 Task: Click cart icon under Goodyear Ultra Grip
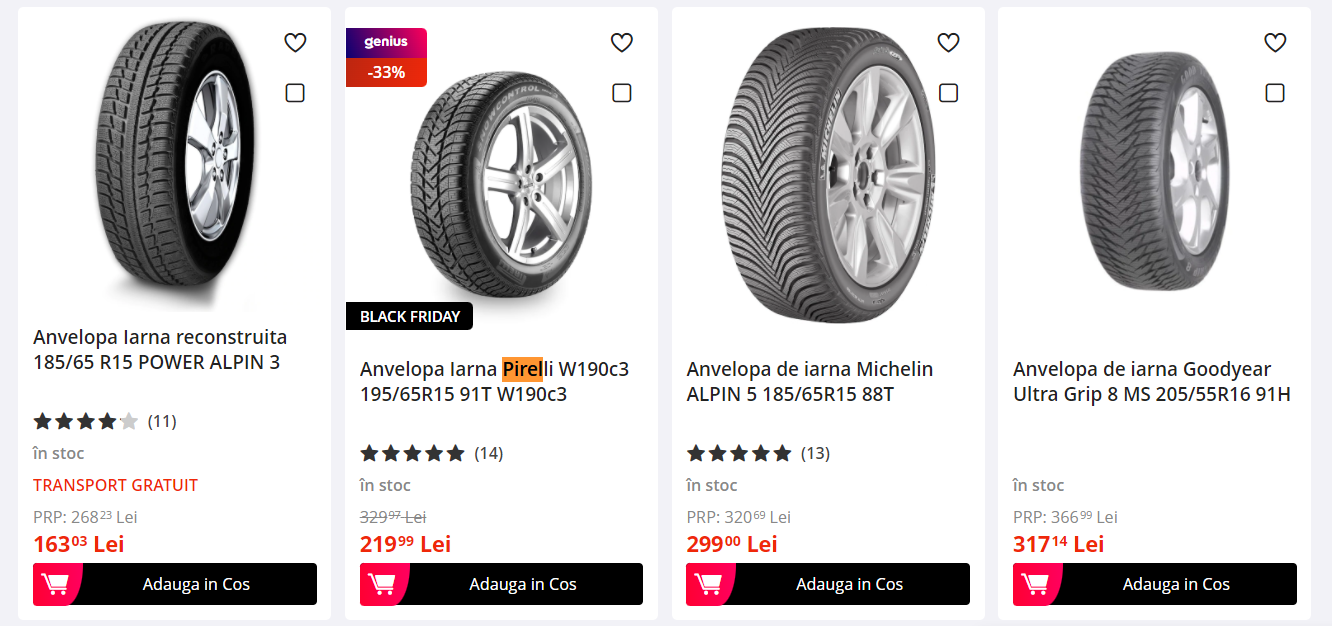coord(1036,584)
